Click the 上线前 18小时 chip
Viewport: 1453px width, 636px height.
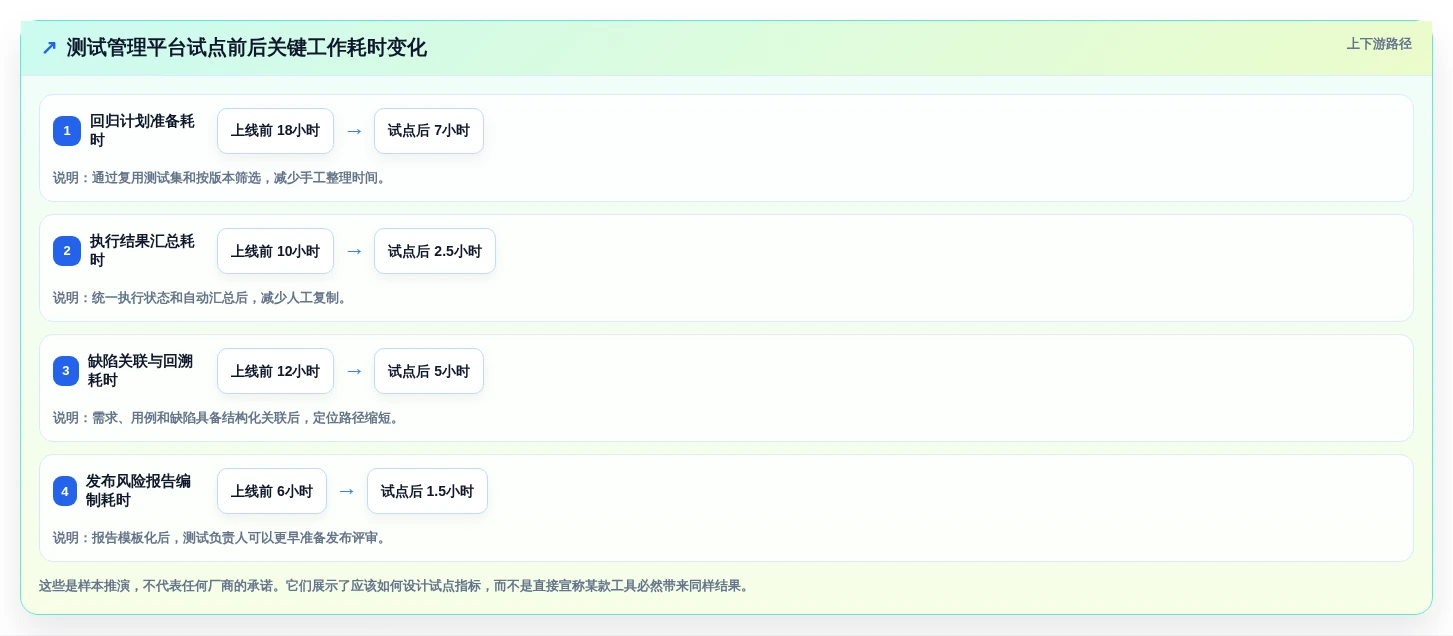275,131
